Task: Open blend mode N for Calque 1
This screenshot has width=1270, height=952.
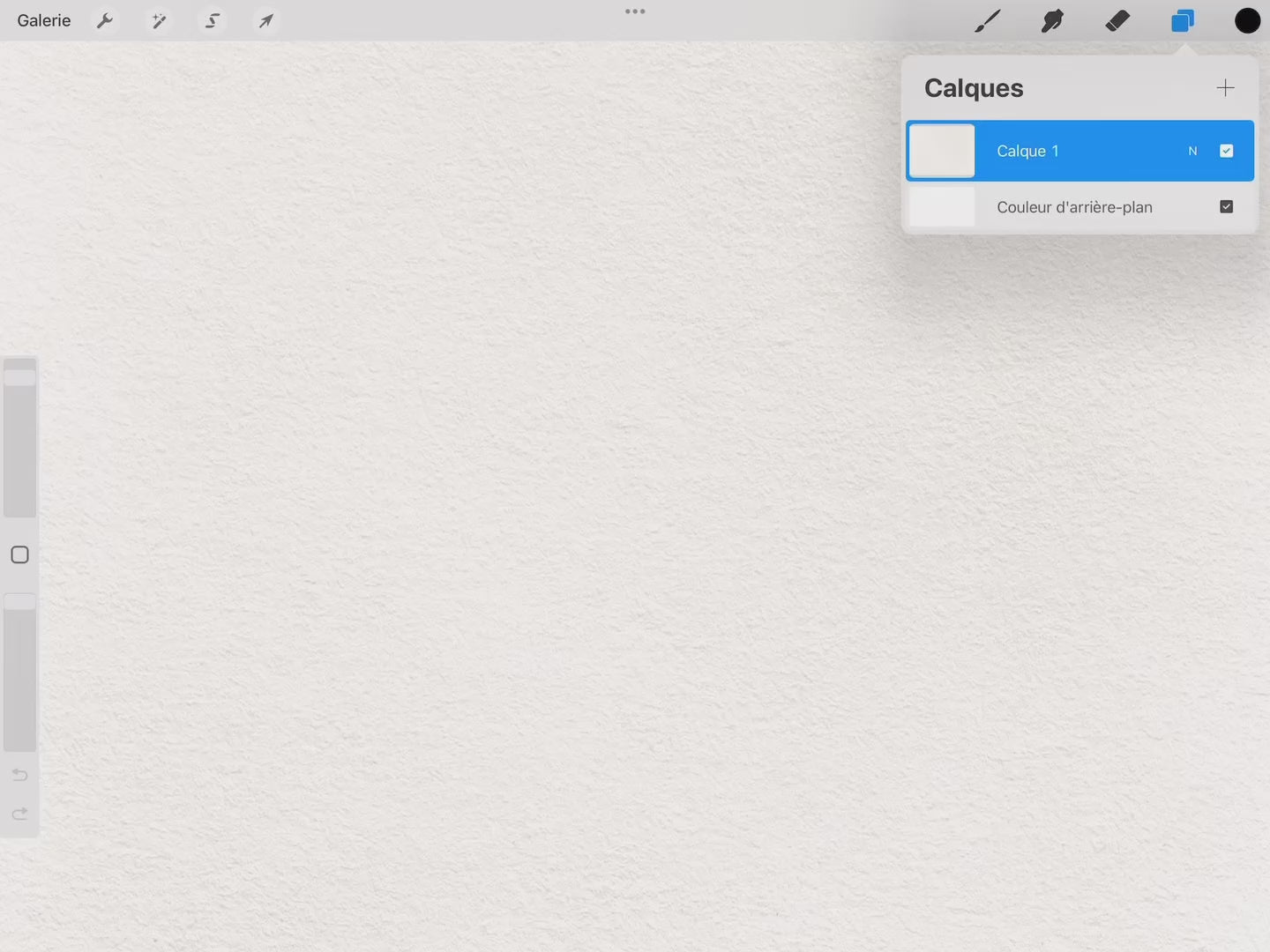Action: click(1192, 151)
